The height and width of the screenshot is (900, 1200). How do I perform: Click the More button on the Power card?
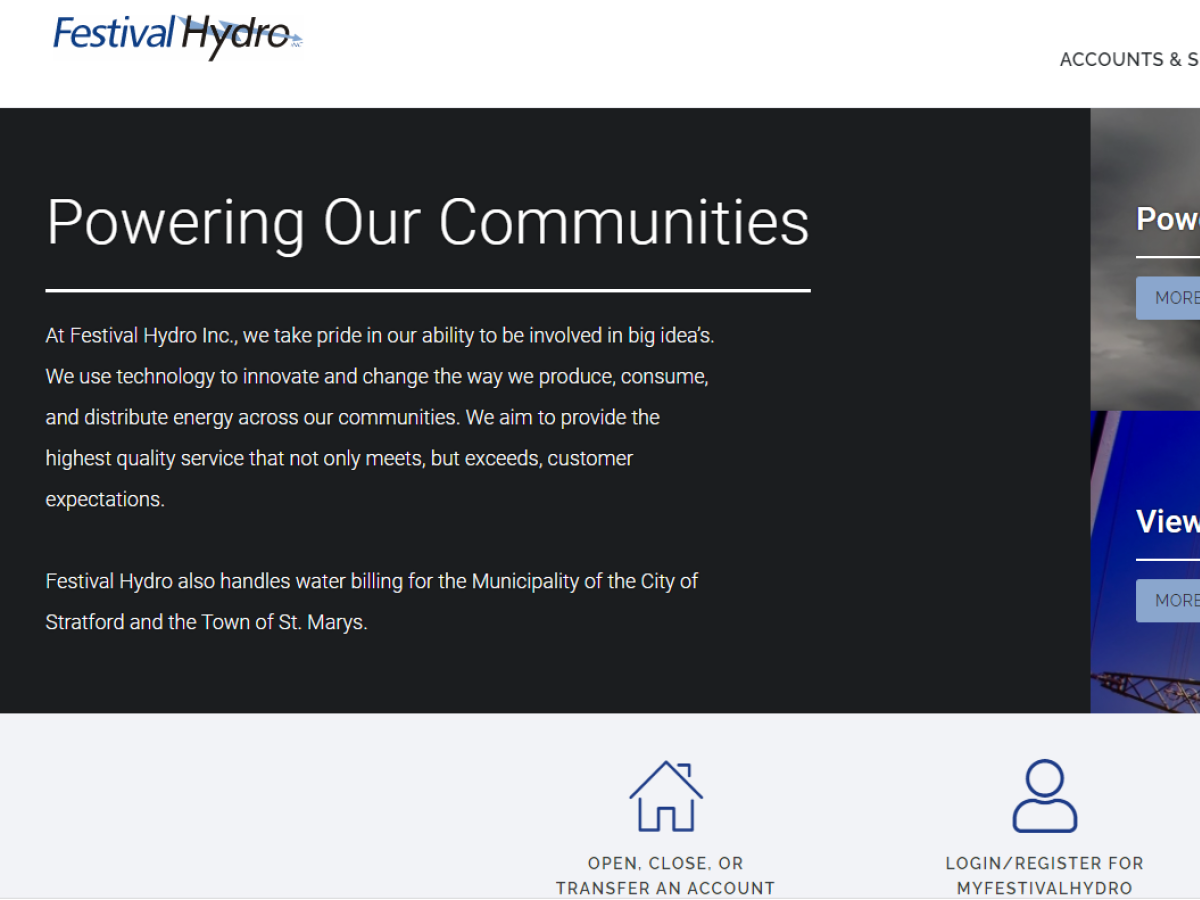pyautogui.click(x=1168, y=298)
